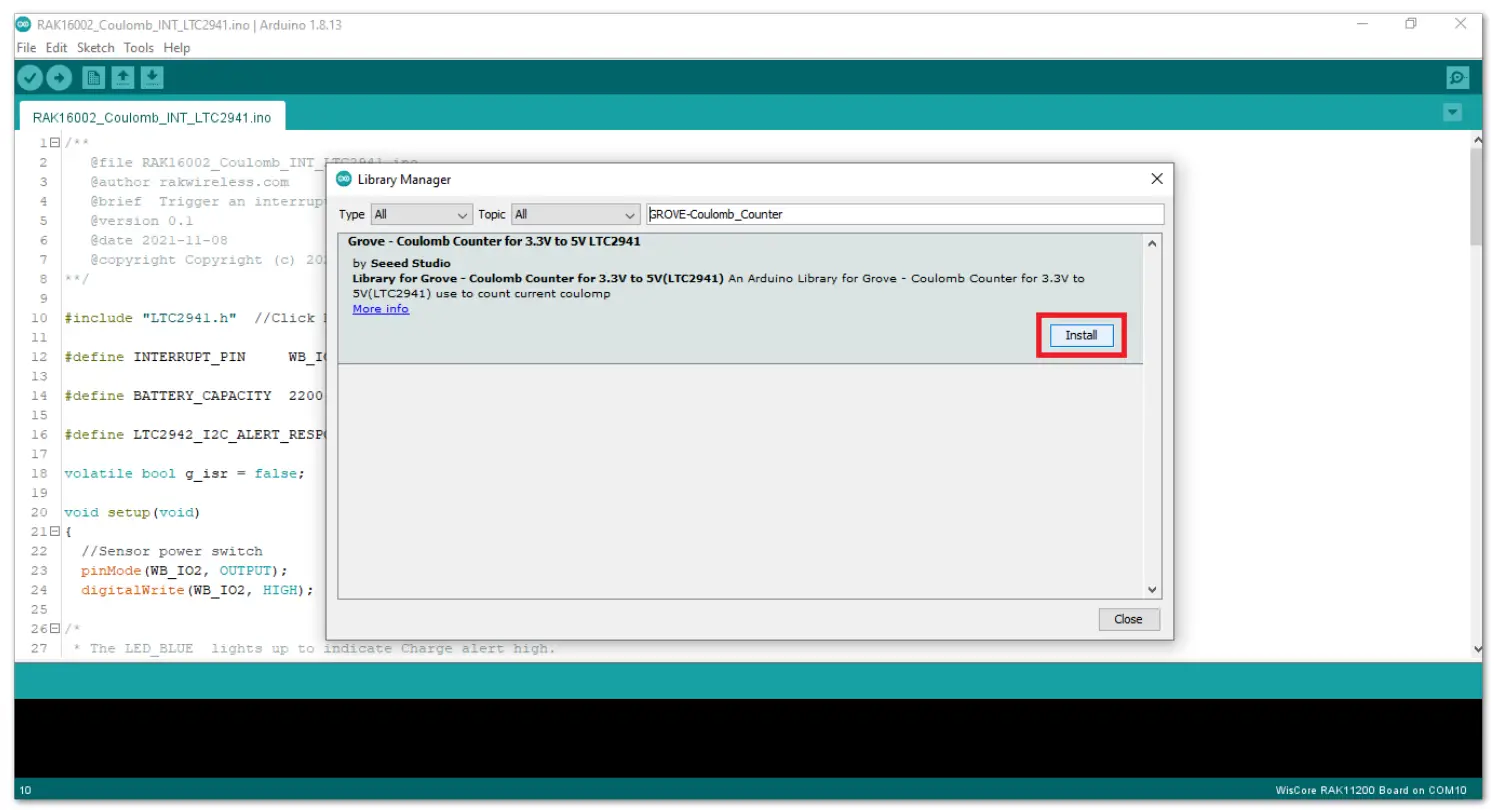This screenshot has width=1506, height=810.
Task: Open the tab options dropdown arrow
Action: [x=1453, y=113]
